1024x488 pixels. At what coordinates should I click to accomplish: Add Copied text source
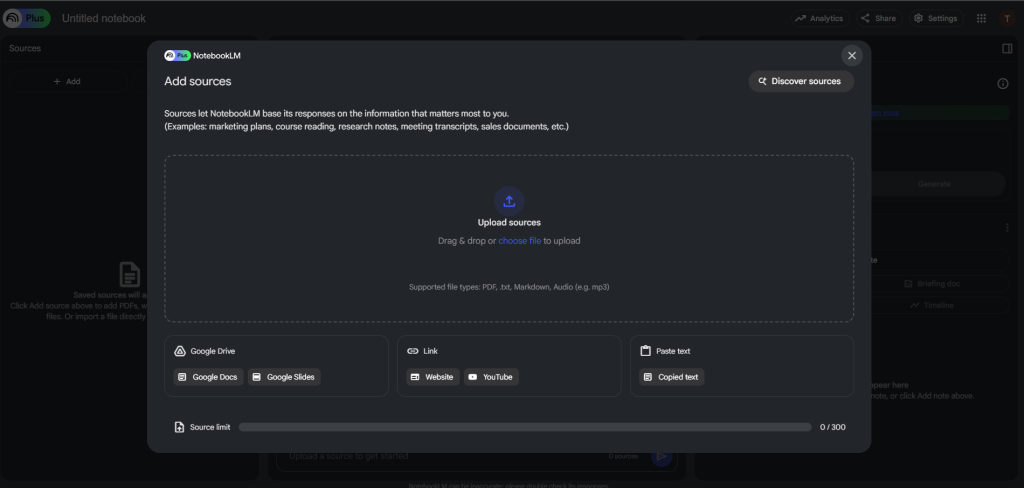tap(671, 377)
